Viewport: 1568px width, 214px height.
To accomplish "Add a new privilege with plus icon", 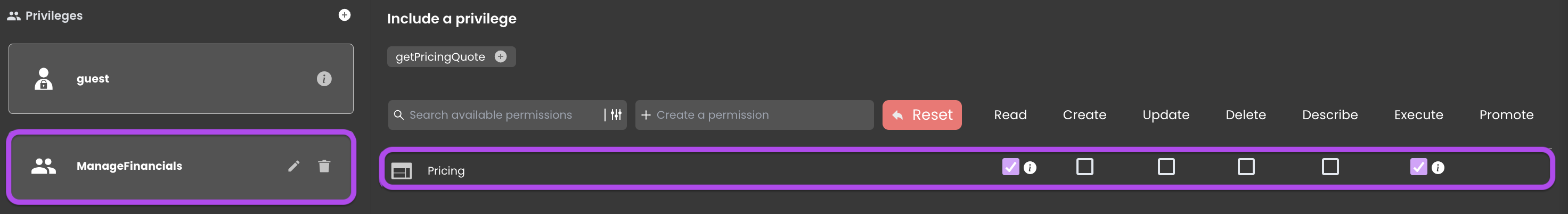I will 345,15.
